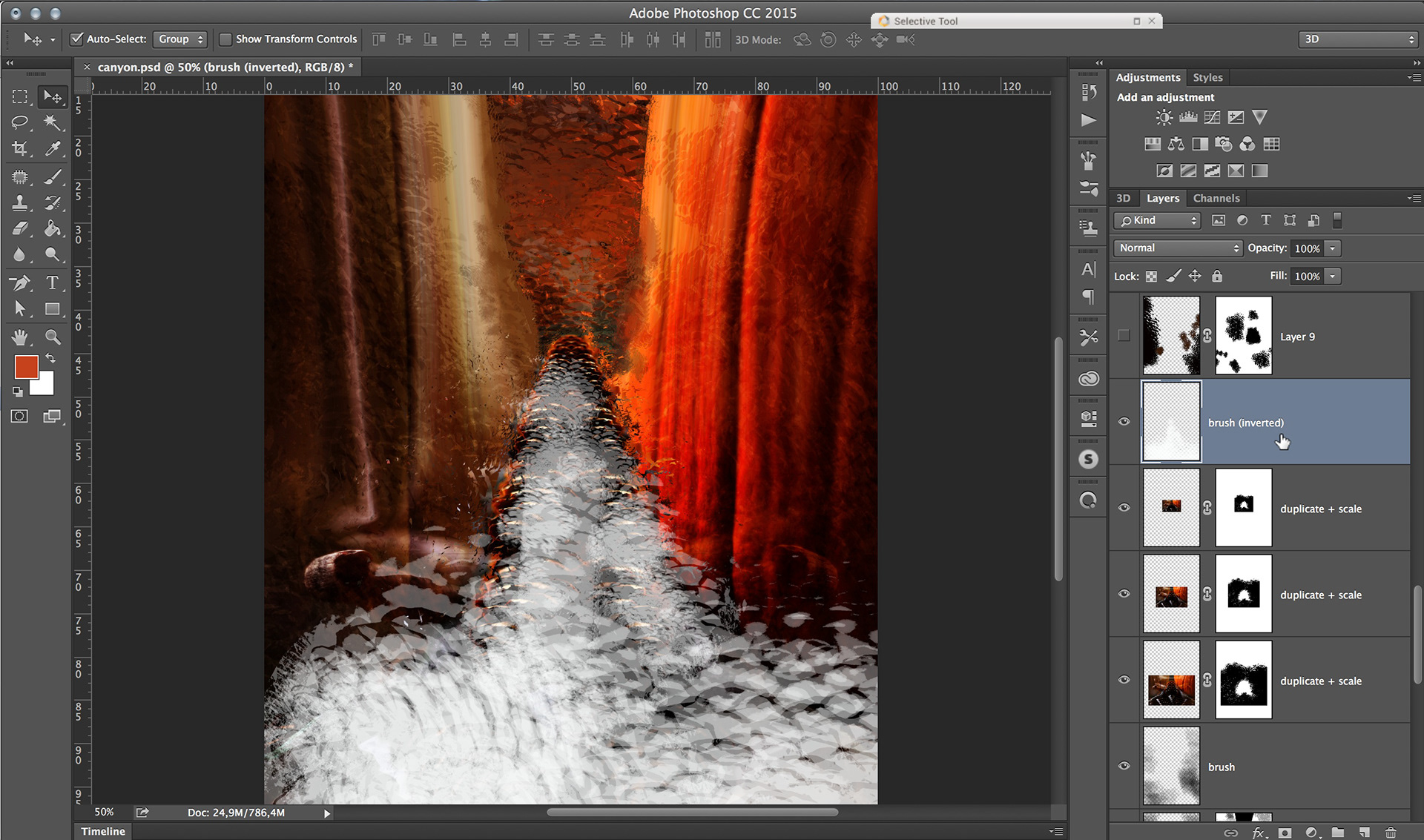This screenshot has height=840, width=1424.
Task: Click Layer 9 mask thumbnail
Action: point(1243,335)
